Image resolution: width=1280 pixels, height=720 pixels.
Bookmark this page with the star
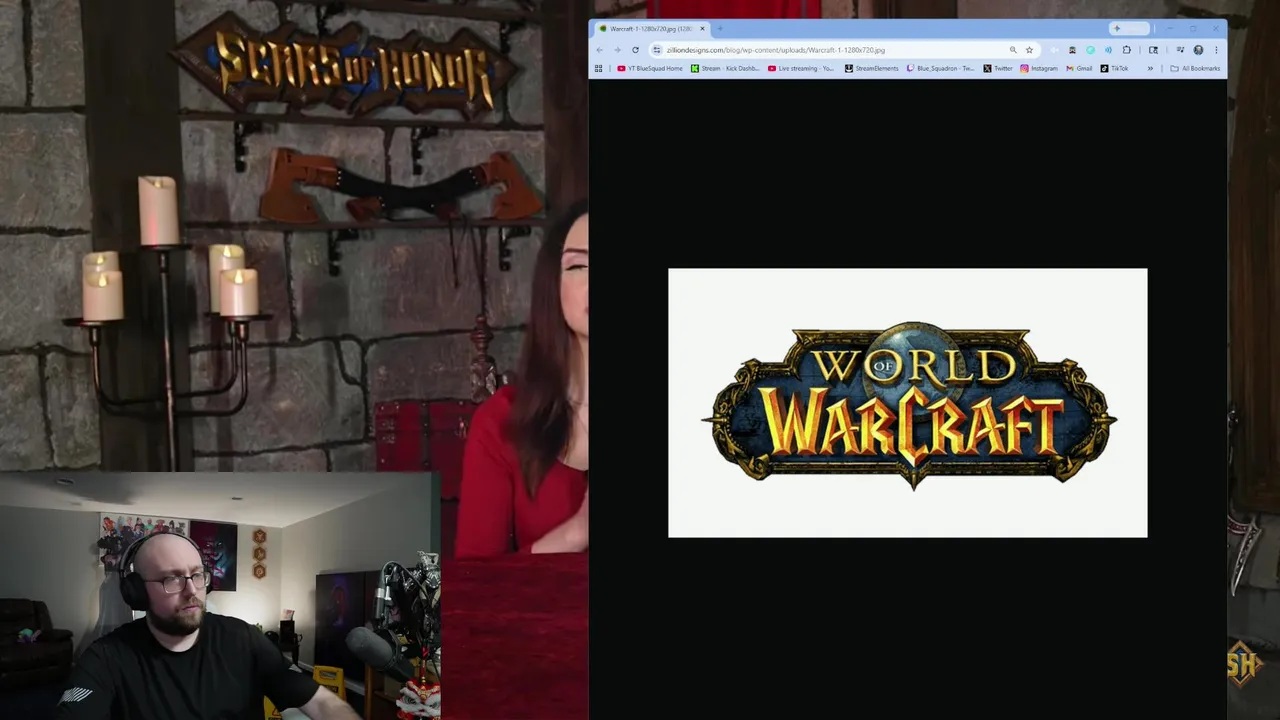pos(1029,50)
